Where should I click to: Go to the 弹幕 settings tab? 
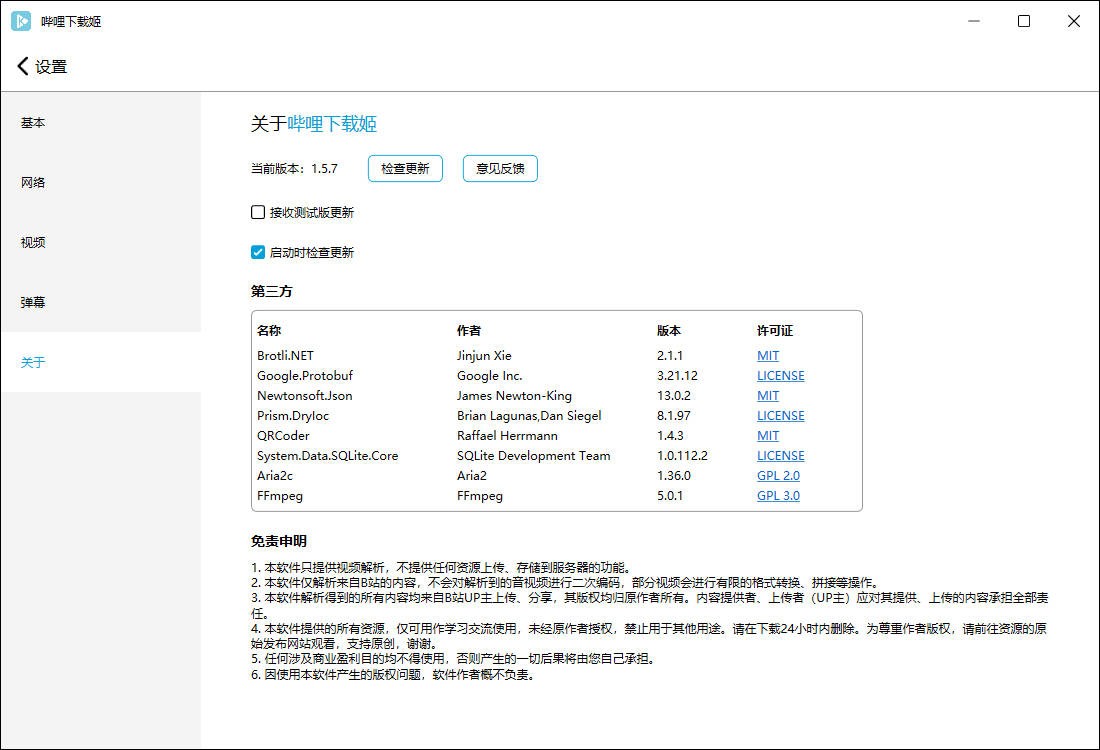(x=100, y=302)
